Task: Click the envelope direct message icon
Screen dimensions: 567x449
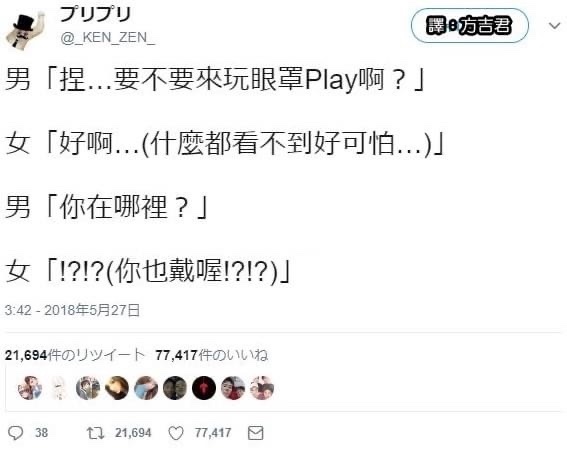Action: pos(256,433)
